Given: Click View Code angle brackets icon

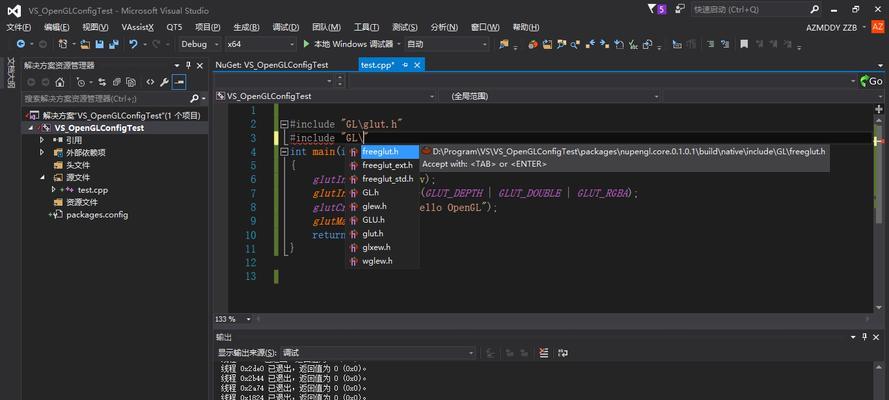Looking at the screenshot, I should pyautogui.click(x=150, y=82).
